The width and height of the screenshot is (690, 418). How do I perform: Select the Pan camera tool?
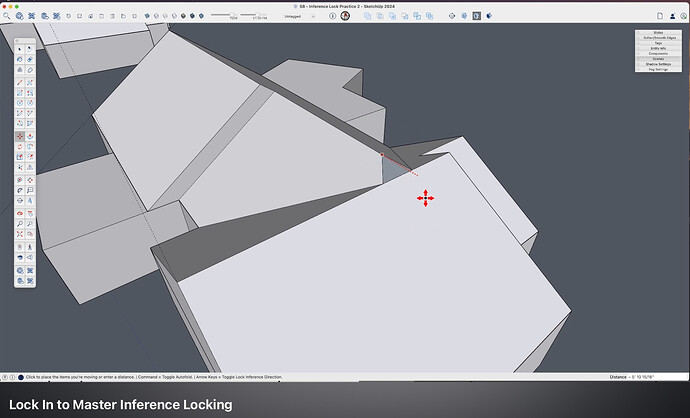tap(30, 213)
